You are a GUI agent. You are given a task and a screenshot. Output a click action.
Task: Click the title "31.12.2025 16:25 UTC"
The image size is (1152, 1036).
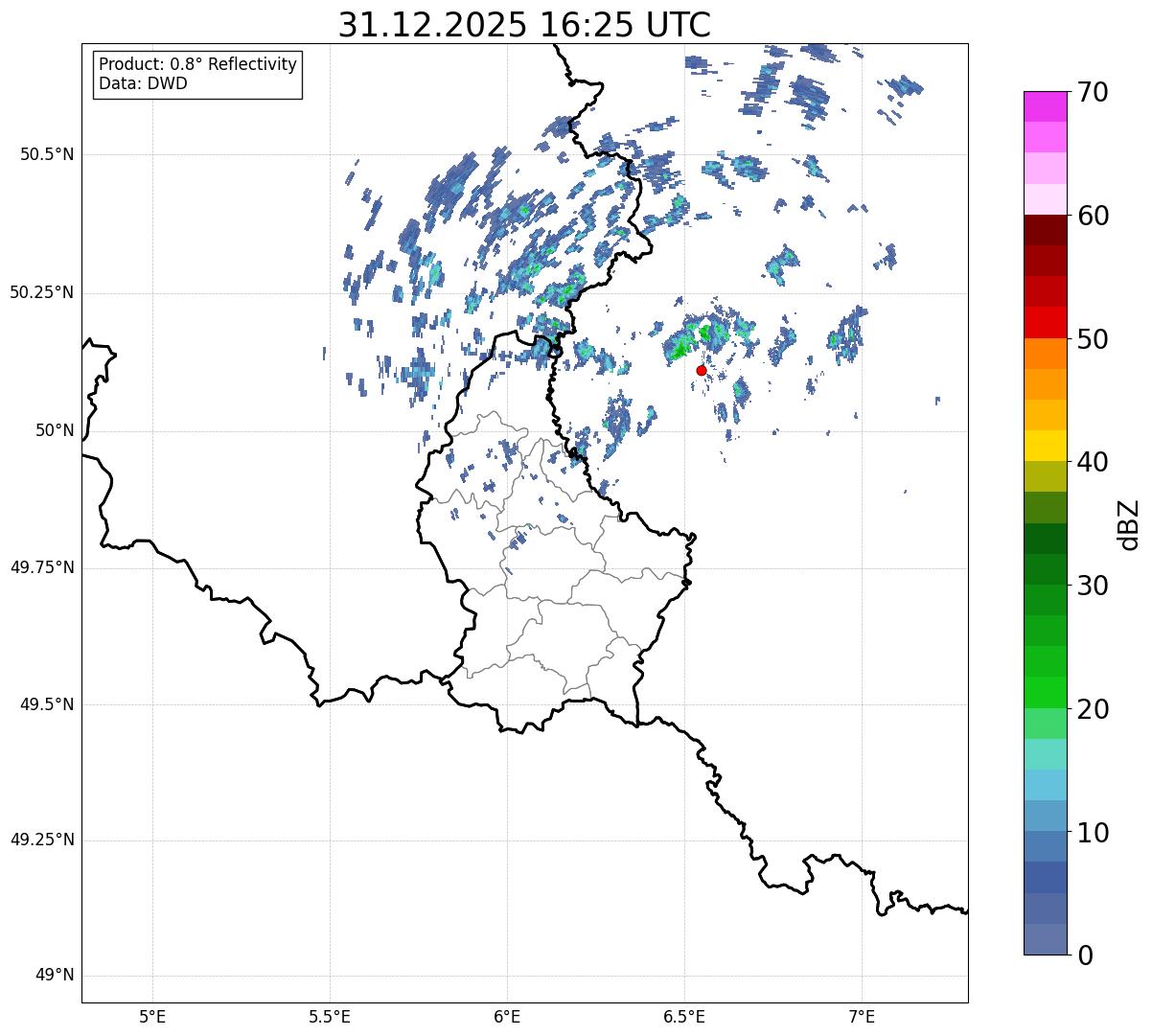click(524, 24)
